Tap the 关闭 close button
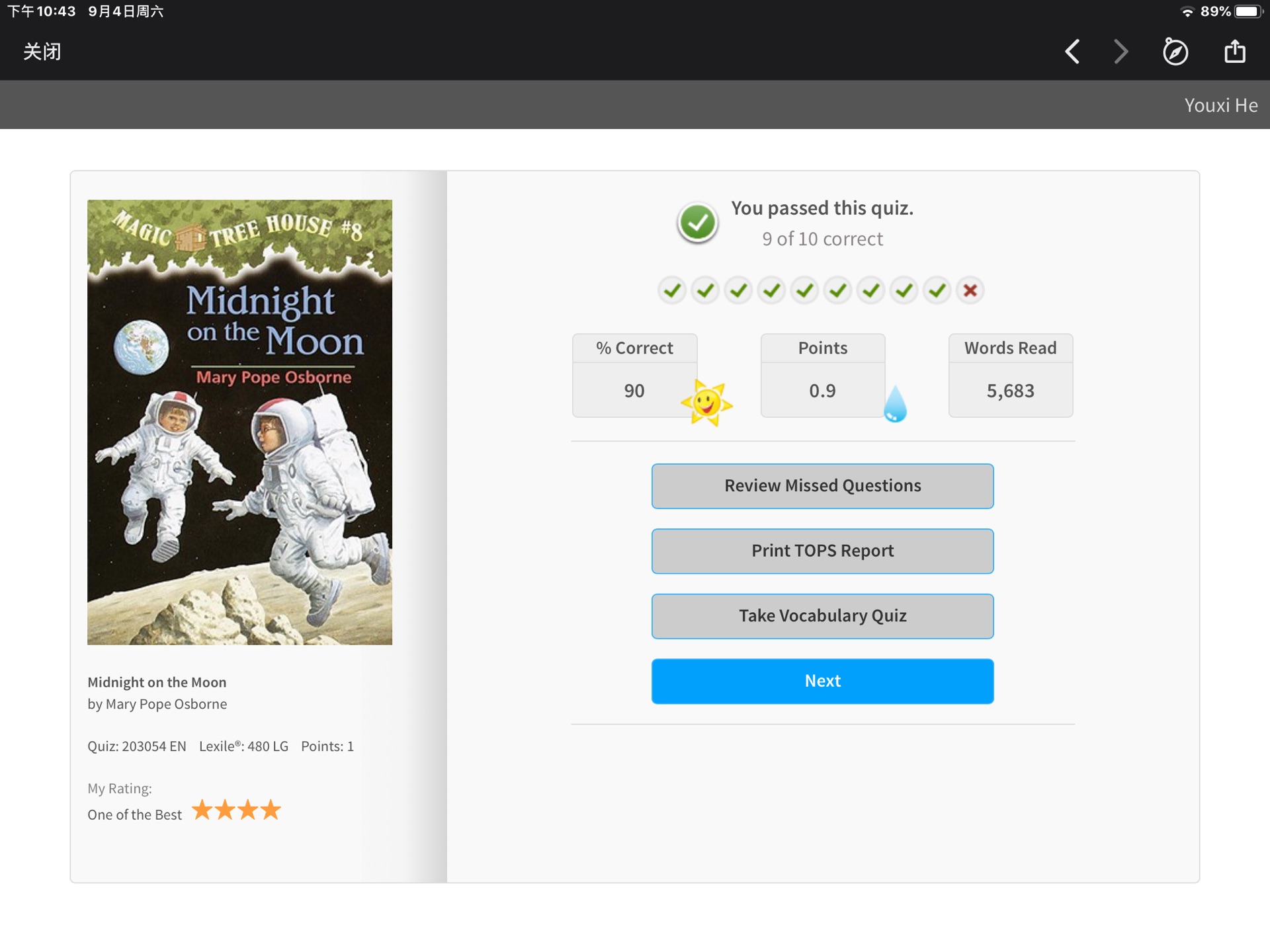Screen dimensions: 1270x952 (x=42, y=52)
